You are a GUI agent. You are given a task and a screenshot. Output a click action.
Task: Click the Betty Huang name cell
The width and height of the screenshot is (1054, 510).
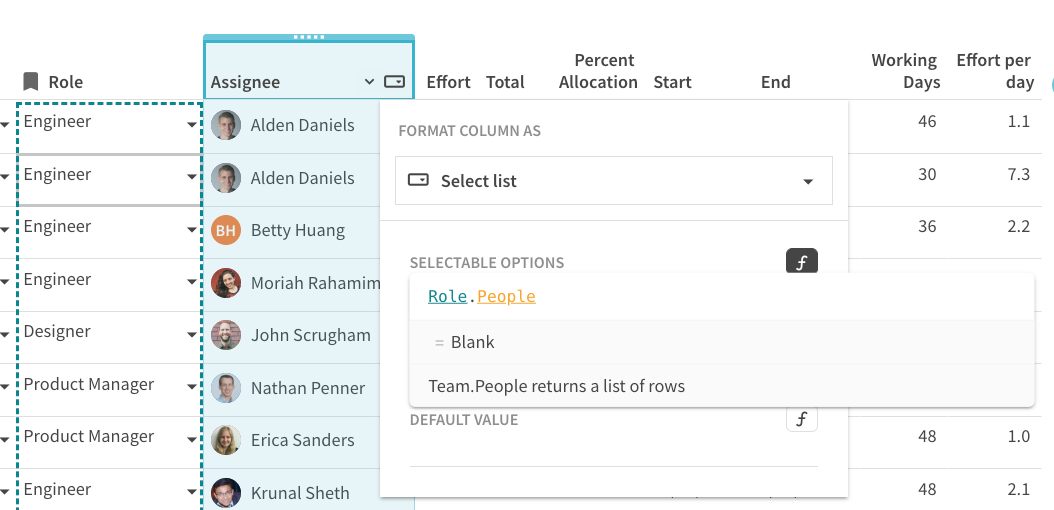click(x=297, y=230)
